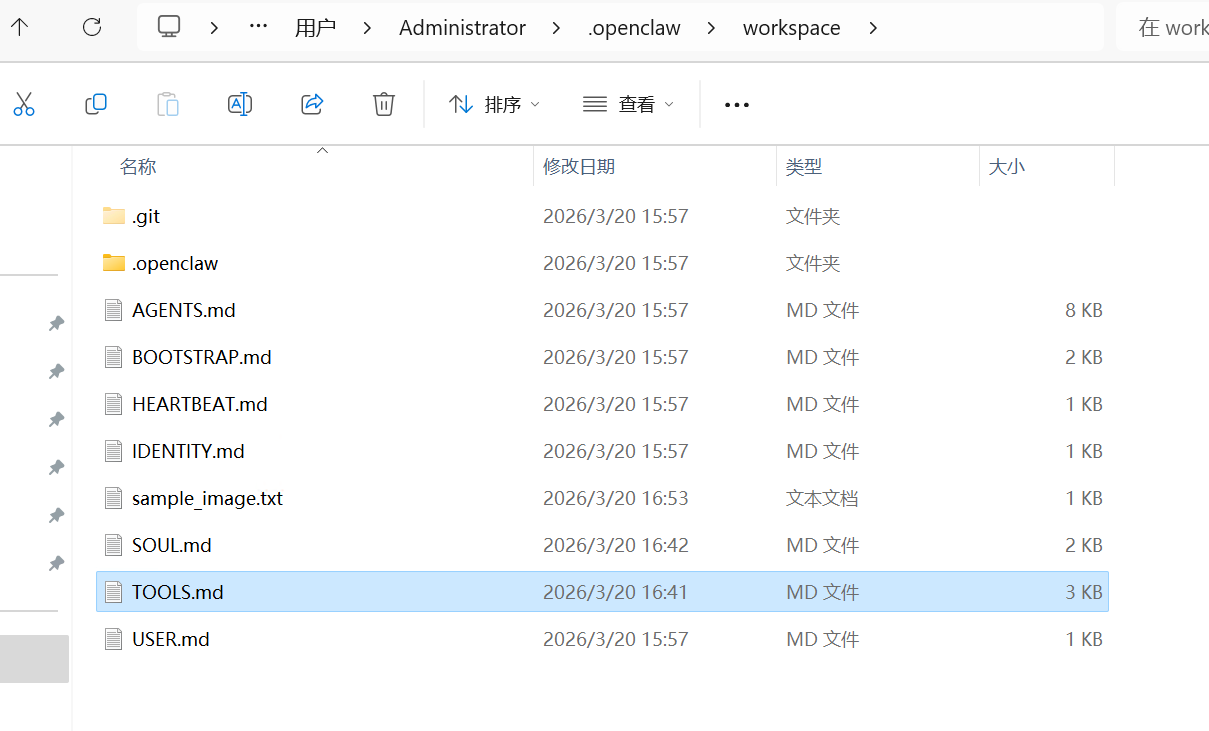Go up one folder level arrow

tap(20, 27)
